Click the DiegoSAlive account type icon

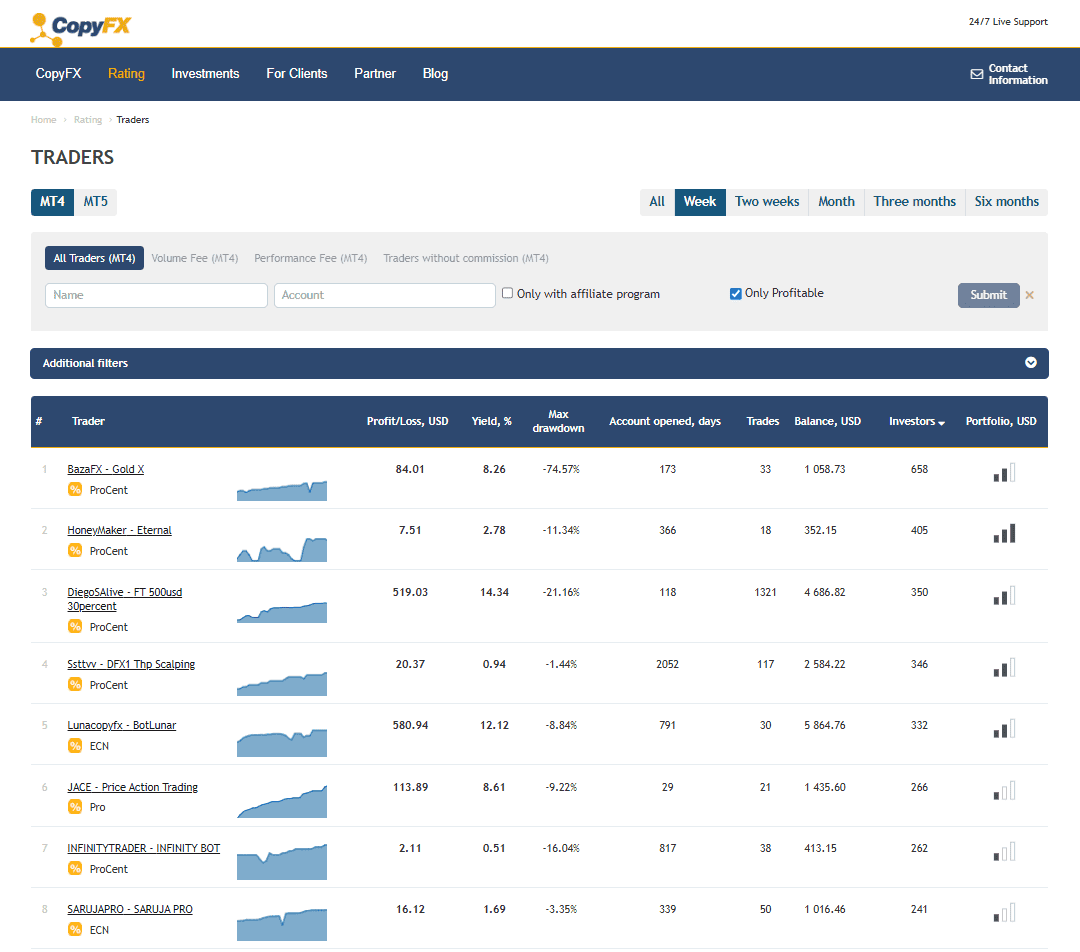click(x=75, y=626)
